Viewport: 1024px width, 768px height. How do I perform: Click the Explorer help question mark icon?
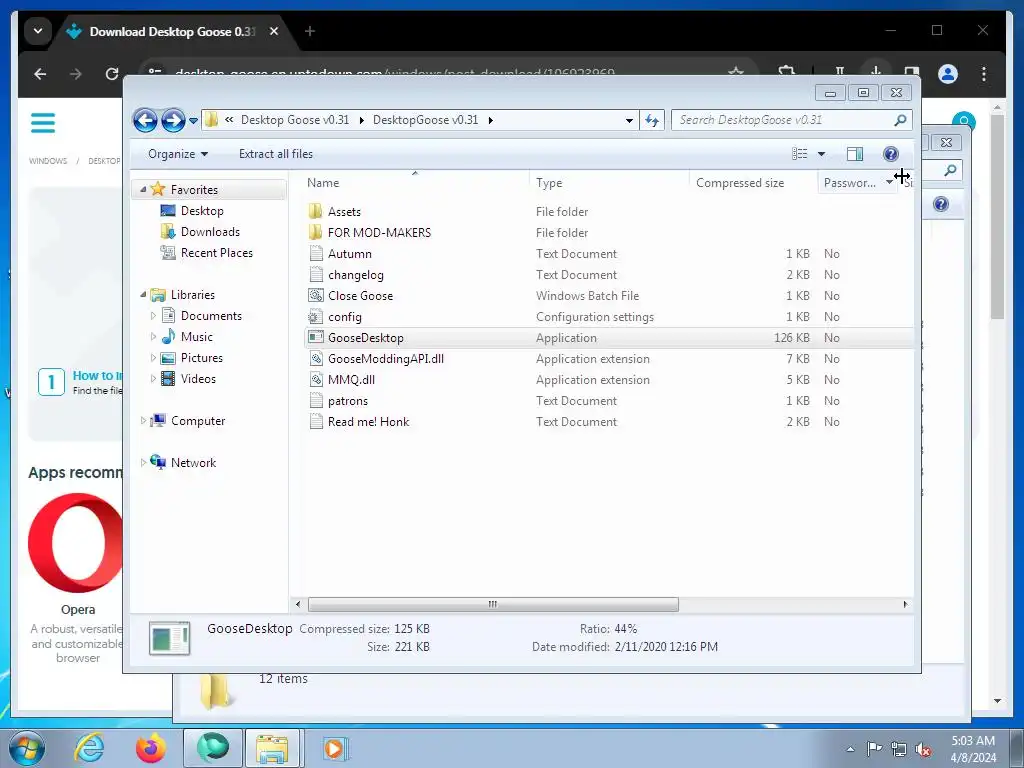point(891,154)
